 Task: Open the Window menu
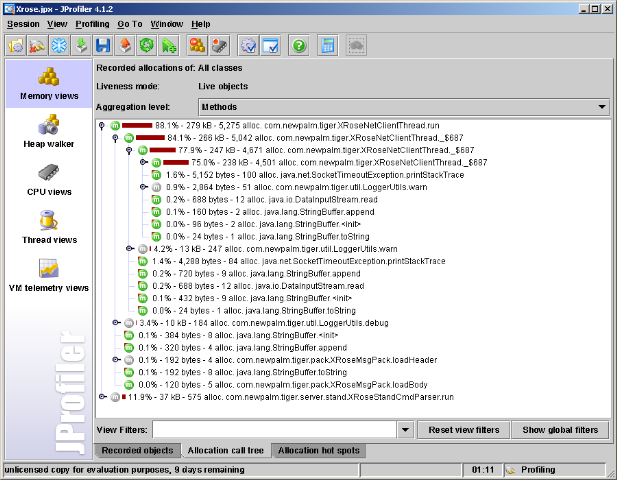(x=167, y=24)
